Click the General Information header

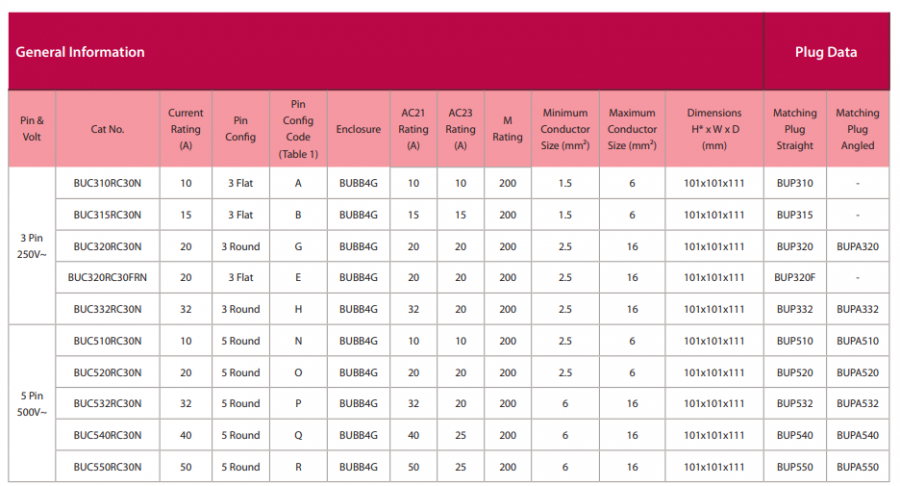80,52
